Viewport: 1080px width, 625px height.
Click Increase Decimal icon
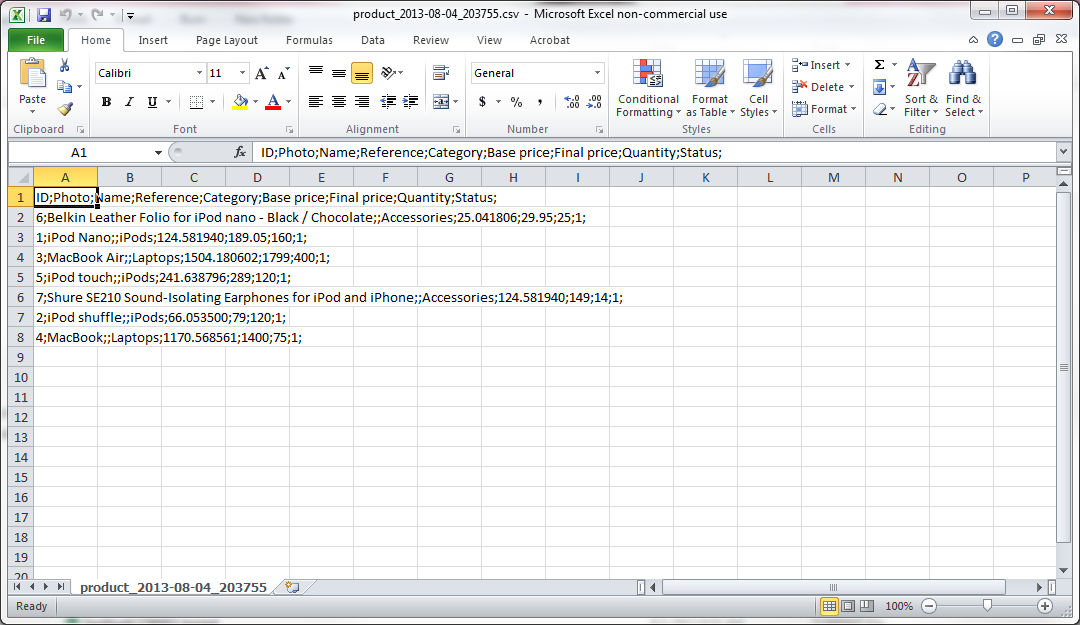tap(572, 102)
